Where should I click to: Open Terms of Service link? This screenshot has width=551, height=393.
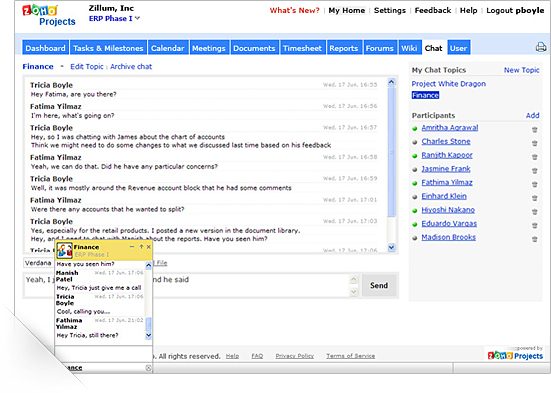(350, 356)
